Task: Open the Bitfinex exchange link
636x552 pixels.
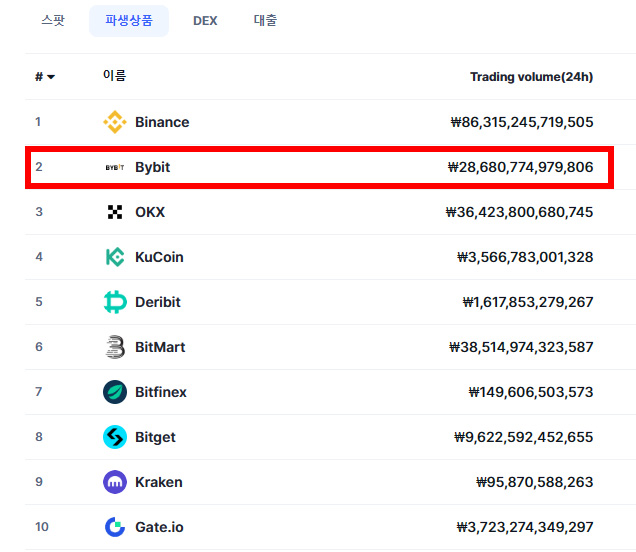Action: click(161, 392)
